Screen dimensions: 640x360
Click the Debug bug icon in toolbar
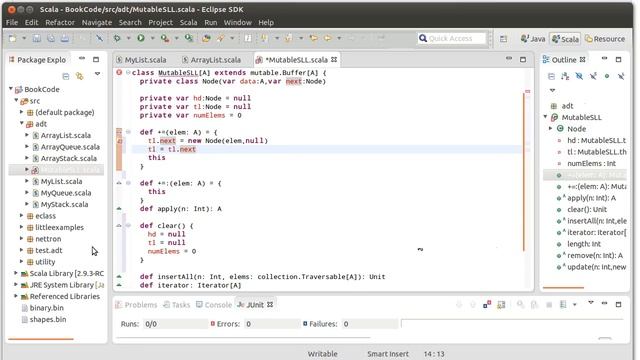[x=117, y=38]
